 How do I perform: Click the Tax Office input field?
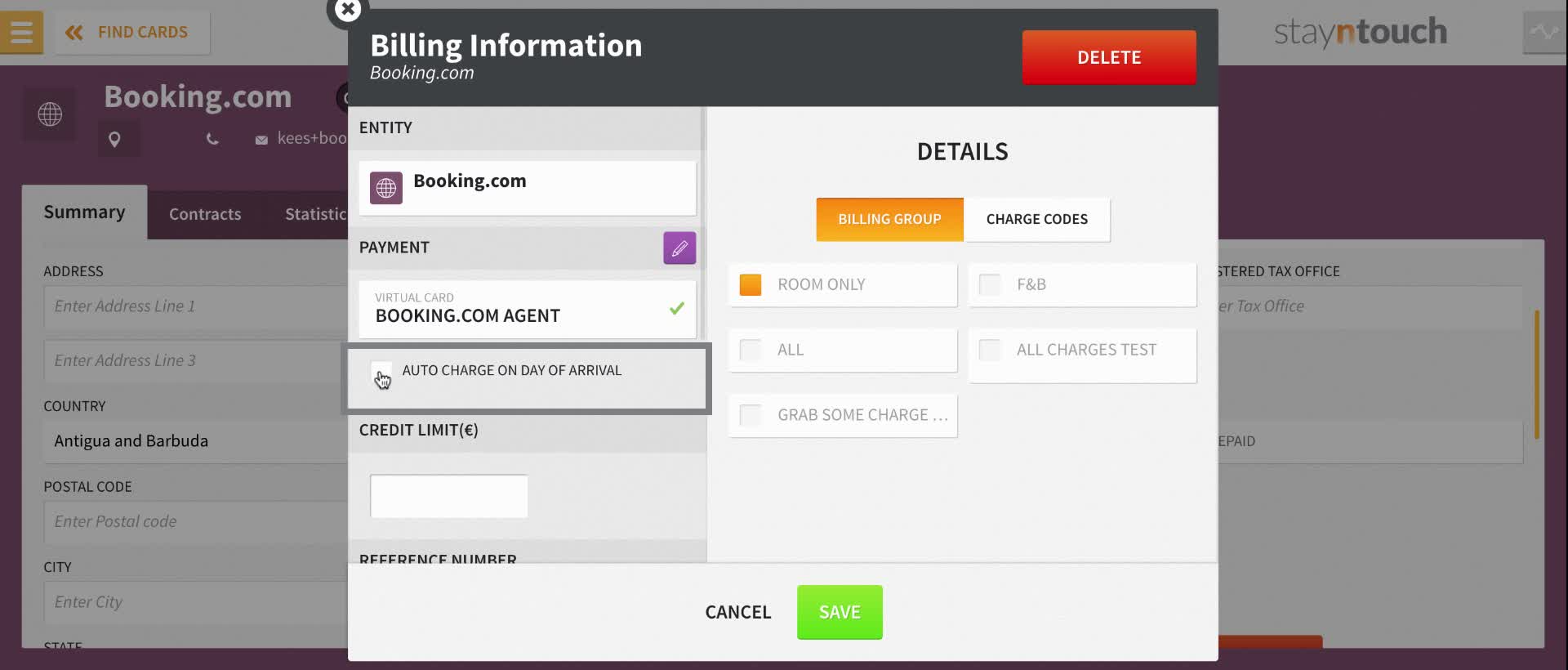[x=1370, y=306]
